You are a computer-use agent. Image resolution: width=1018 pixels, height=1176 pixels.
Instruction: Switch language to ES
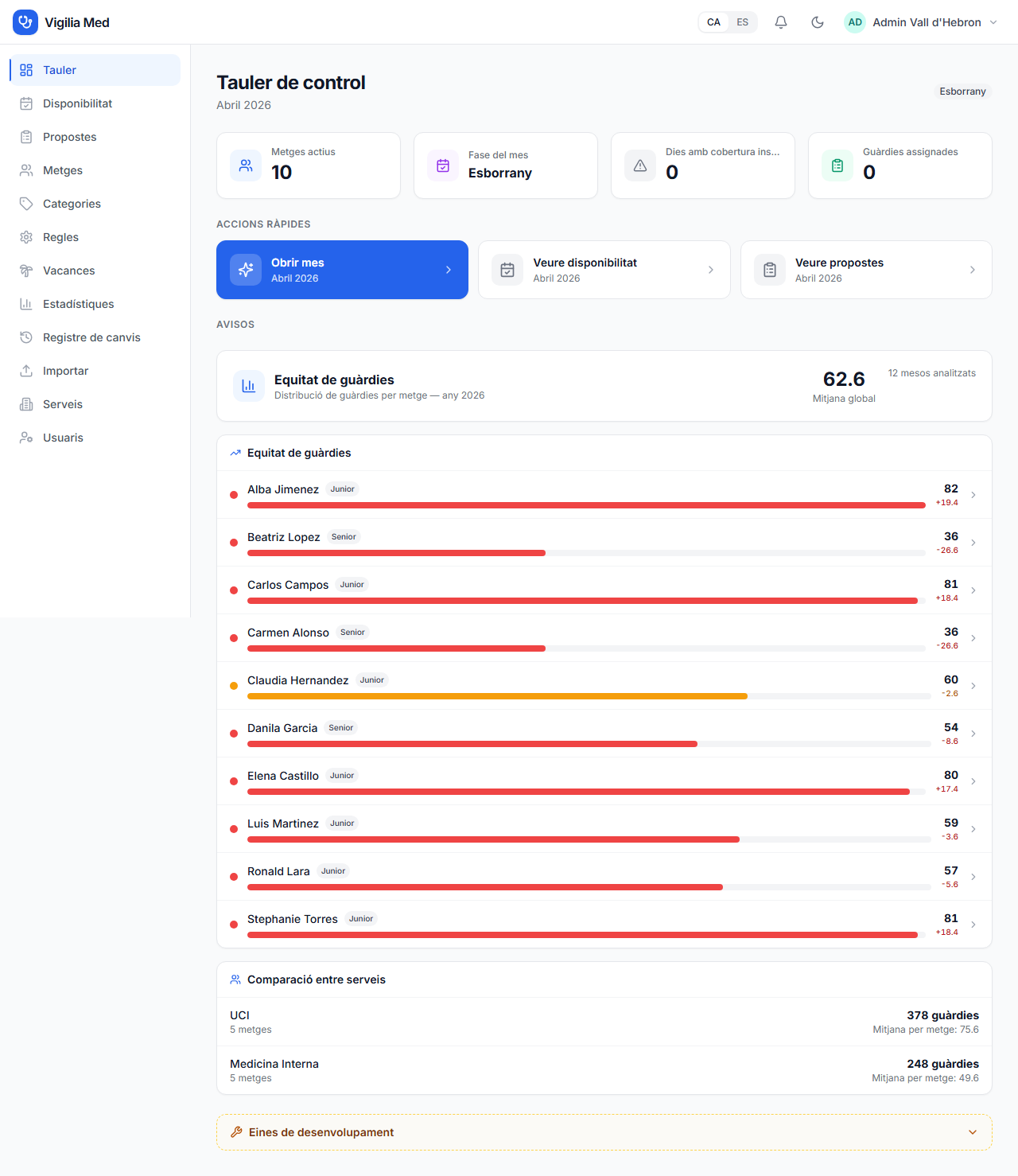742,21
